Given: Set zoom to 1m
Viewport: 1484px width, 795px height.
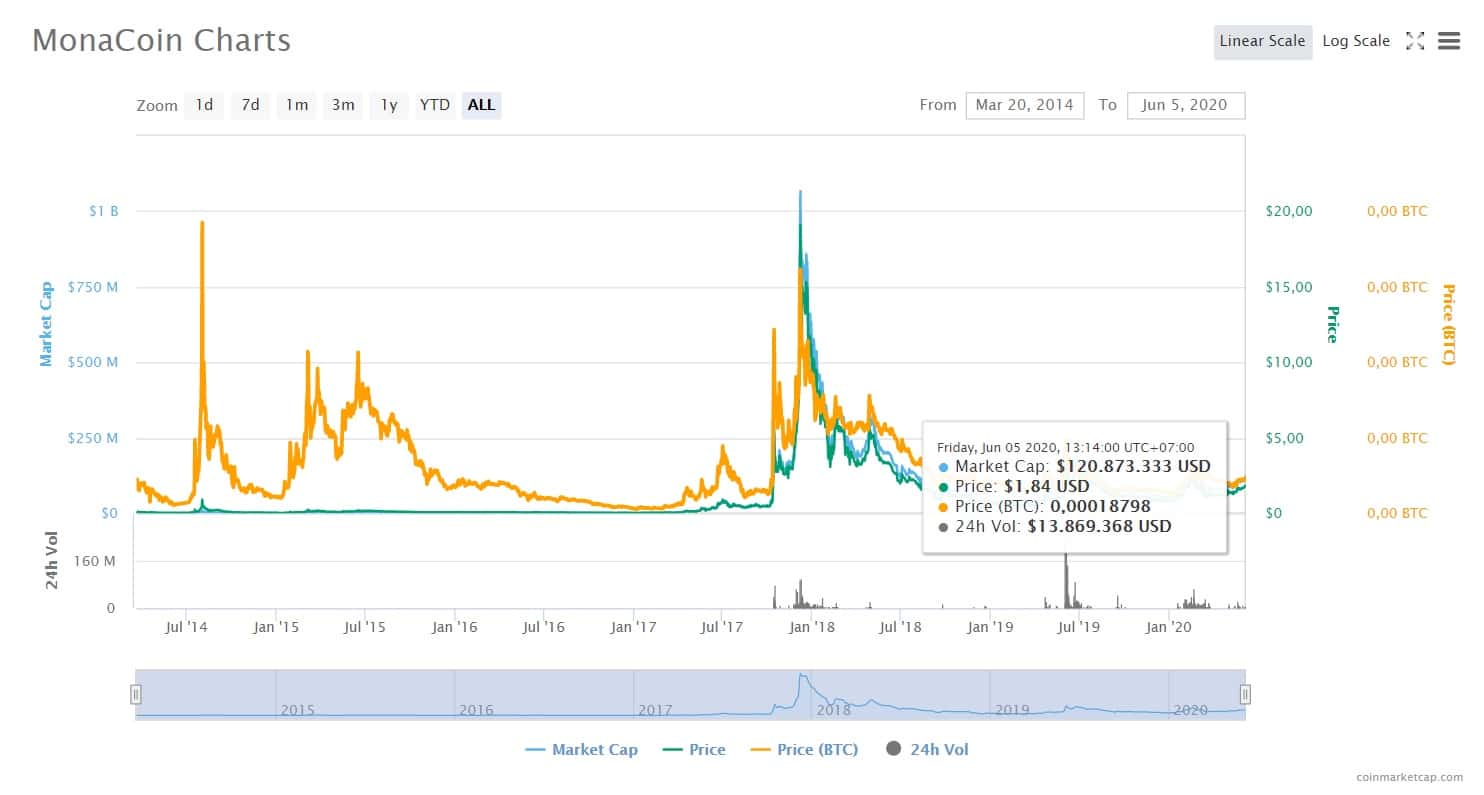Looking at the screenshot, I should coord(296,105).
